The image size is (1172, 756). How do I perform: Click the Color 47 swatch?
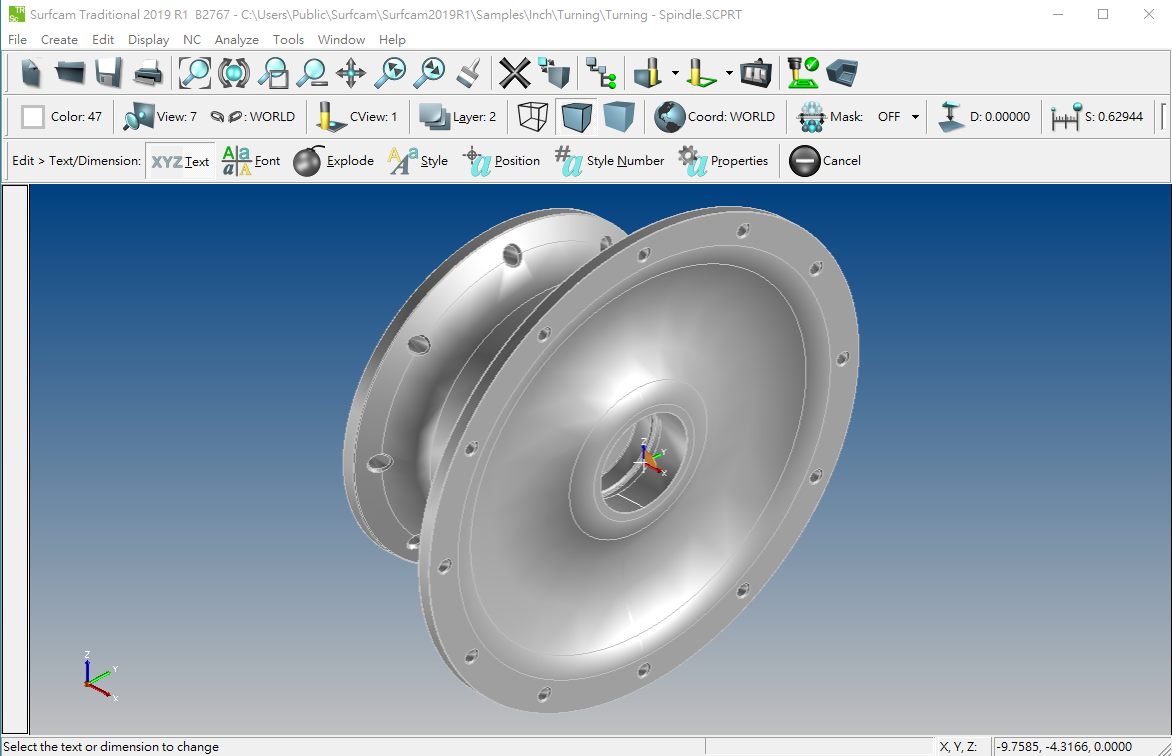pyautogui.click(x=33, y=117)
